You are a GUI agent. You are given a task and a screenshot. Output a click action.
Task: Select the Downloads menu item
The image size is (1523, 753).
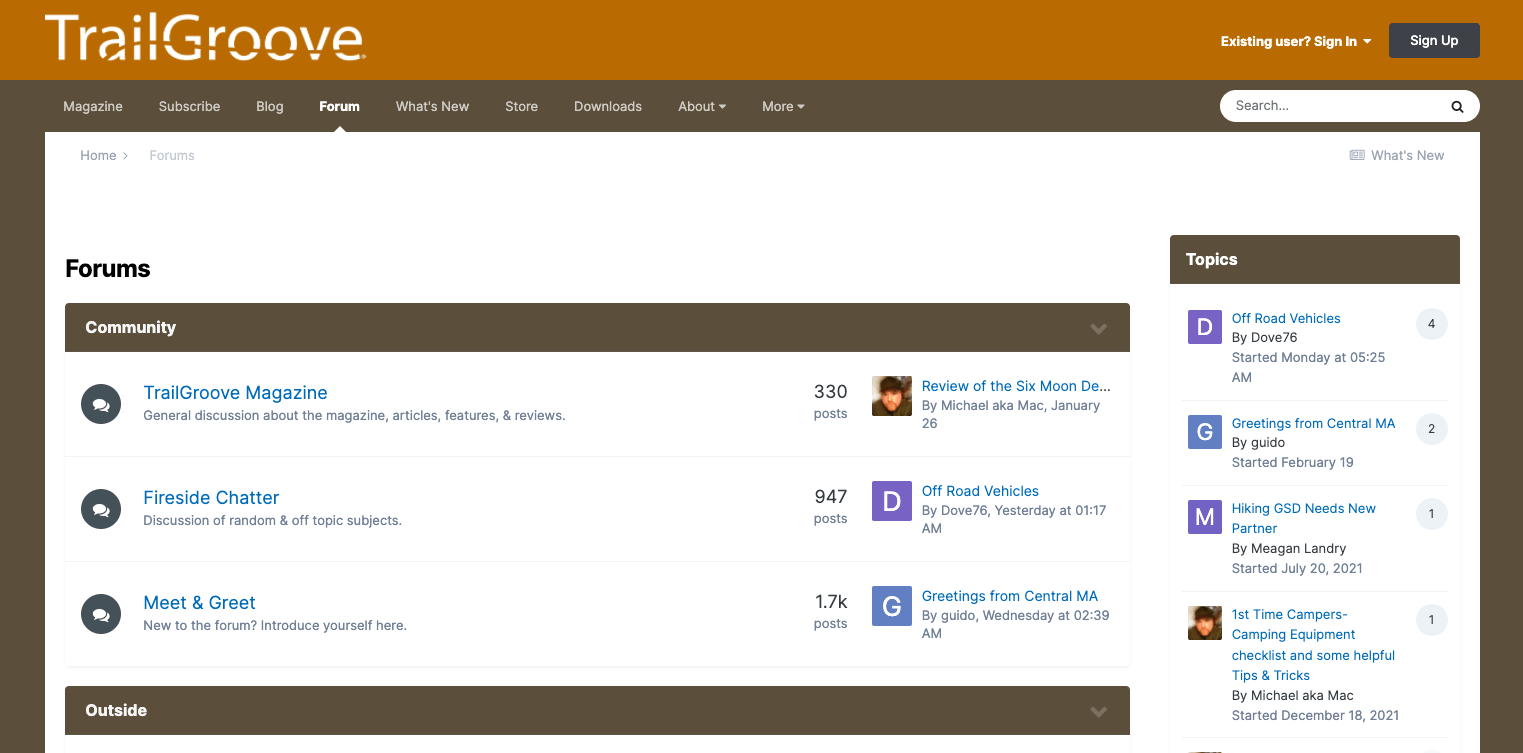[x=607, y=106]
